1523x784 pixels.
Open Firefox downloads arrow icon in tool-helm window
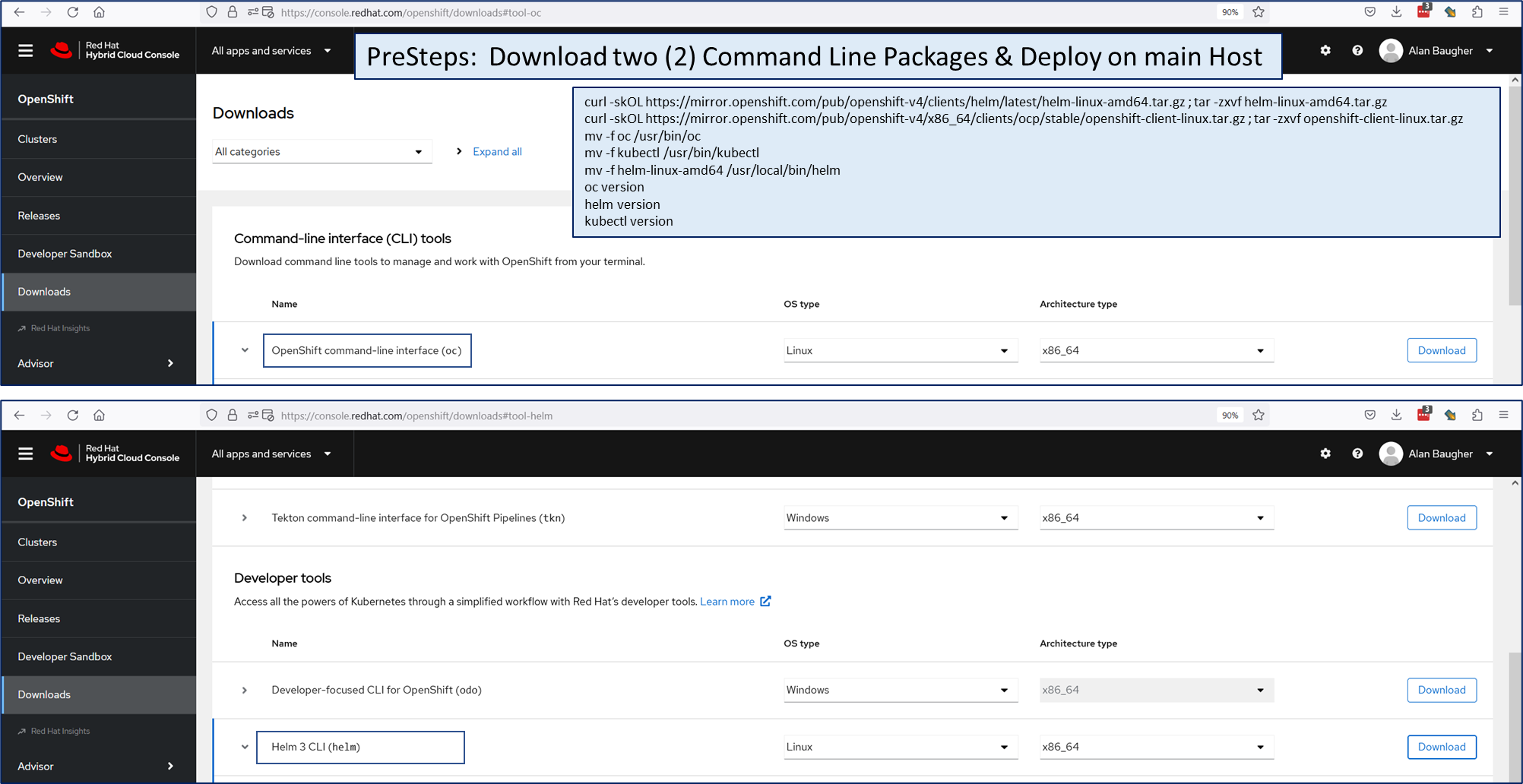(x=1396, y=416)
